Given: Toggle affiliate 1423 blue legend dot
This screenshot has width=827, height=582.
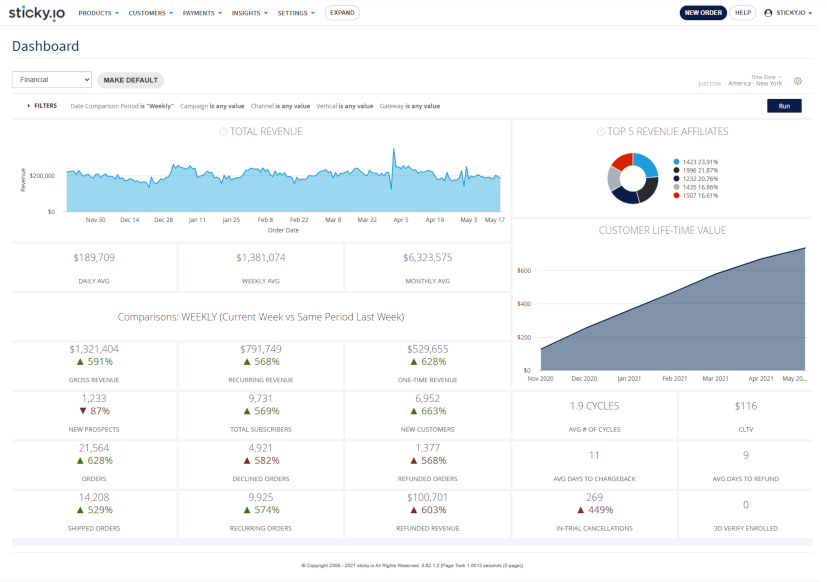Looking at the screenshot, I should pyautogui.click(x=677, y=161).
